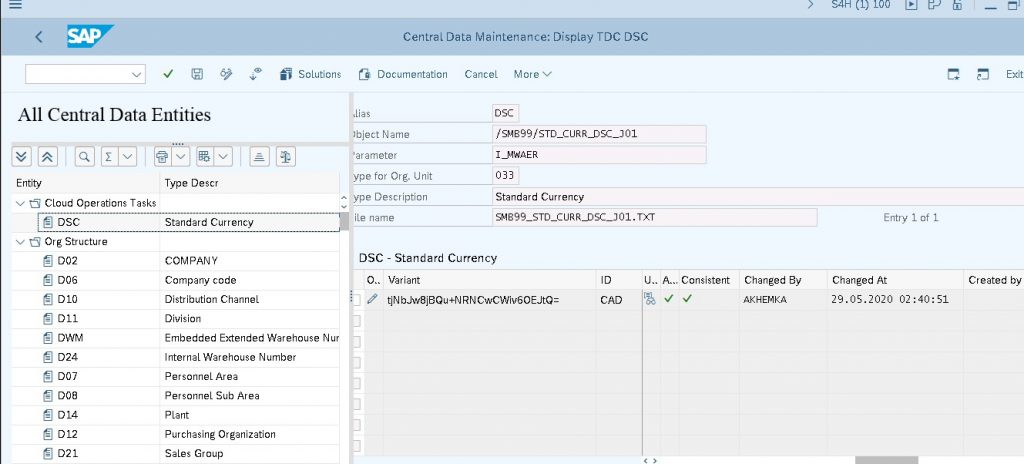Open the dropdown next to Print icon
The image size is (1024, 464).
click(x=181, y=157)
